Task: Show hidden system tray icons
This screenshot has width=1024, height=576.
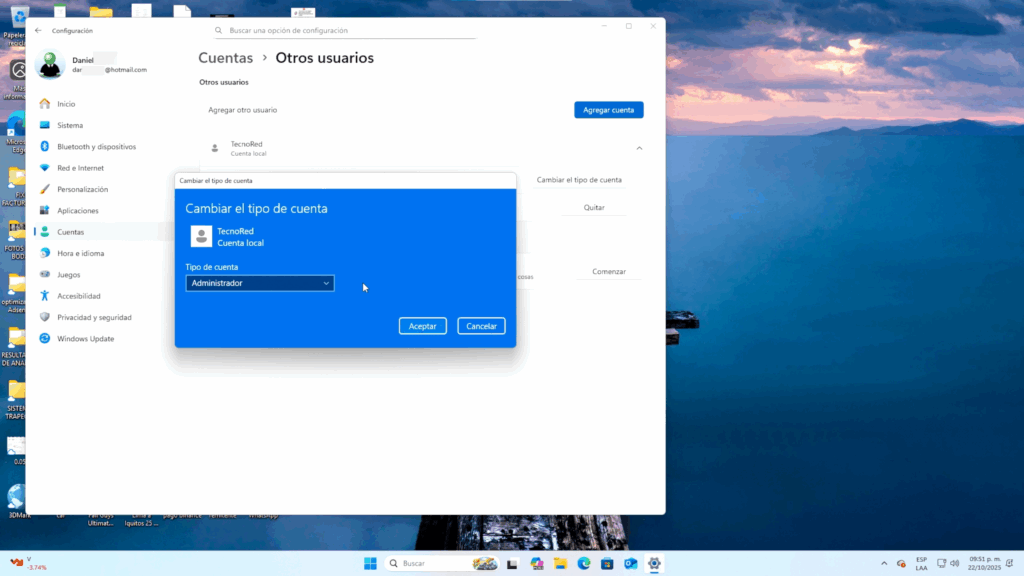Action: click(x=883, y=564)
